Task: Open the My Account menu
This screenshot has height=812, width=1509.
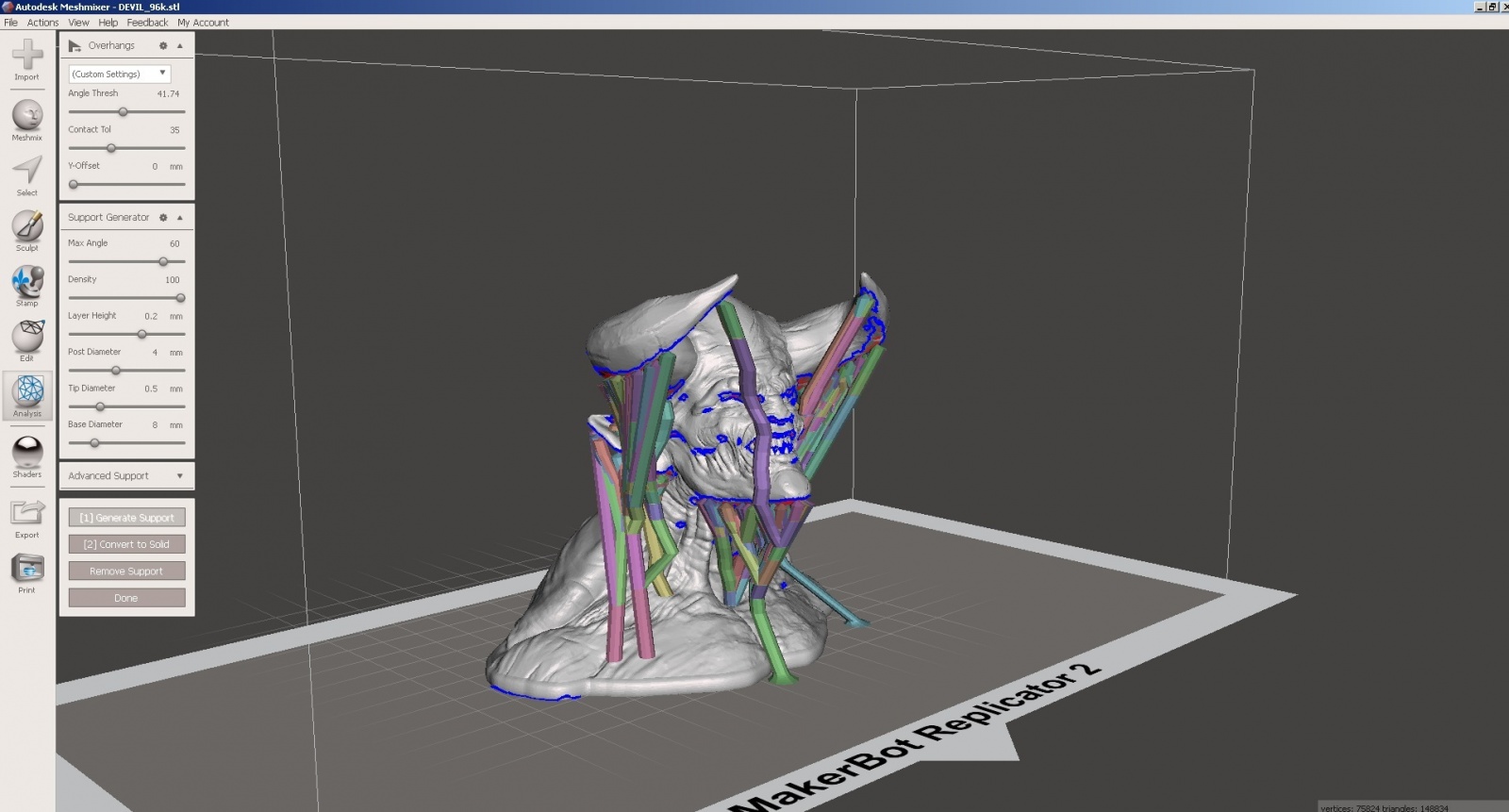Action: [x=203, y=23]
